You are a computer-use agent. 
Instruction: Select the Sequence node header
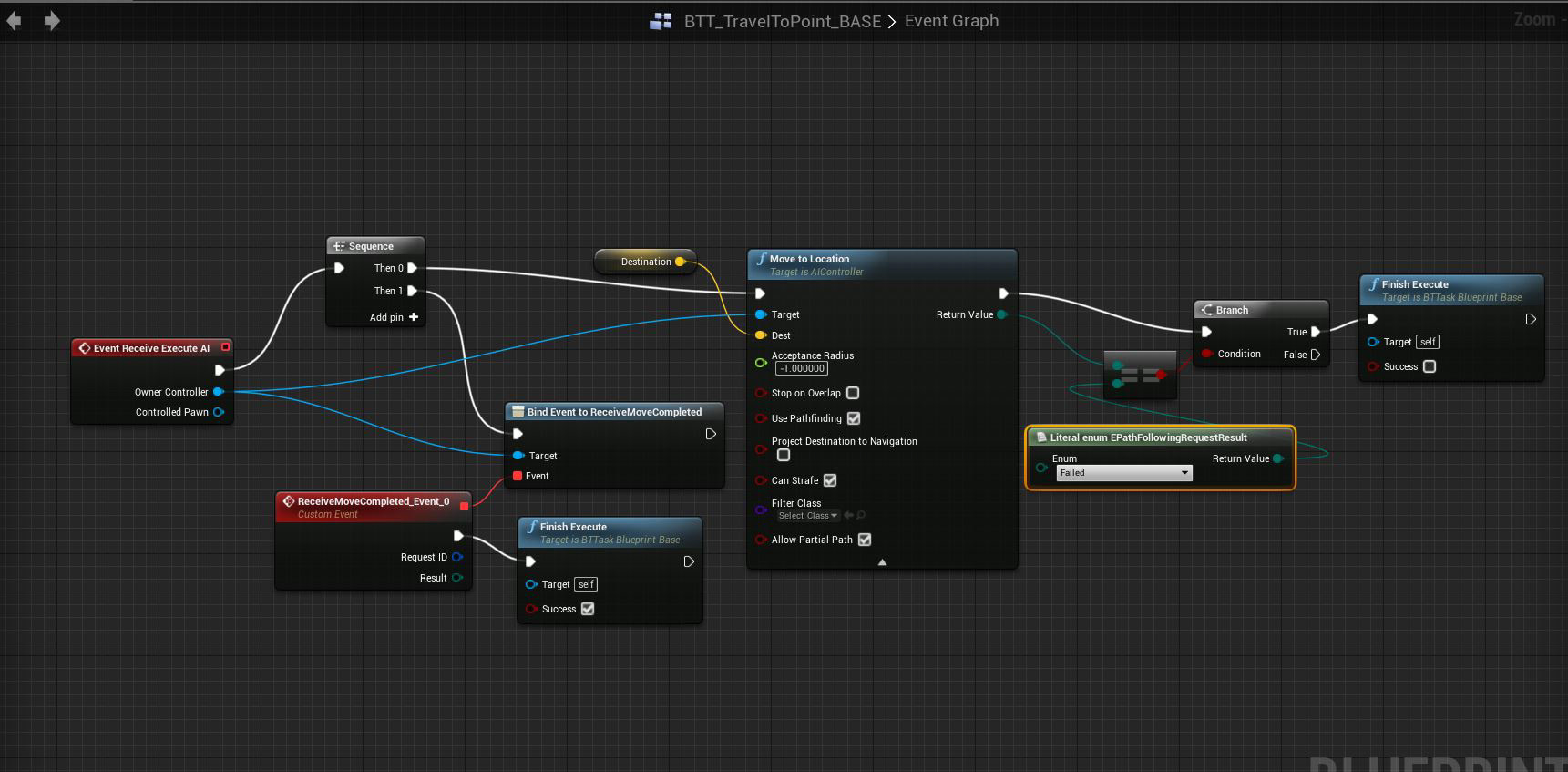tap(375, 246)
